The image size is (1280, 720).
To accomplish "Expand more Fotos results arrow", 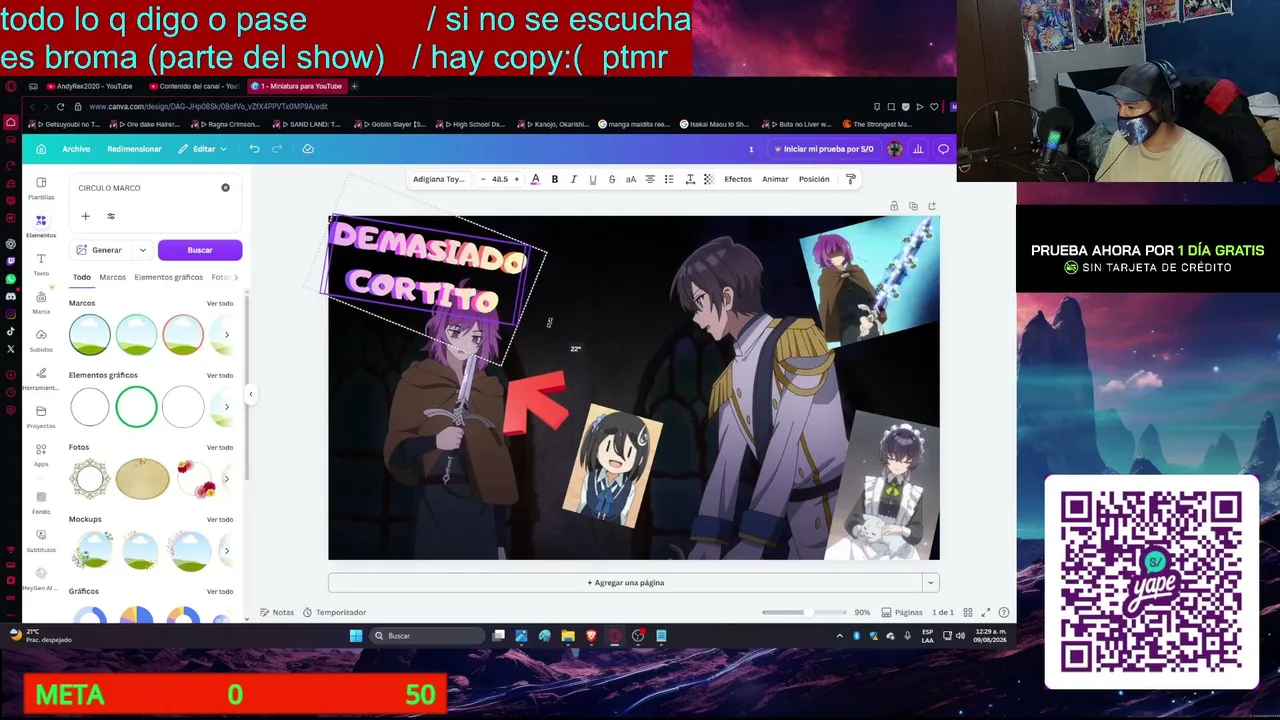I will point(227,479).
